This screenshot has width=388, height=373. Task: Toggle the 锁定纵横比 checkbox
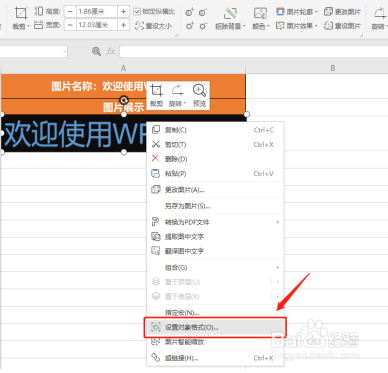point(137,12)
